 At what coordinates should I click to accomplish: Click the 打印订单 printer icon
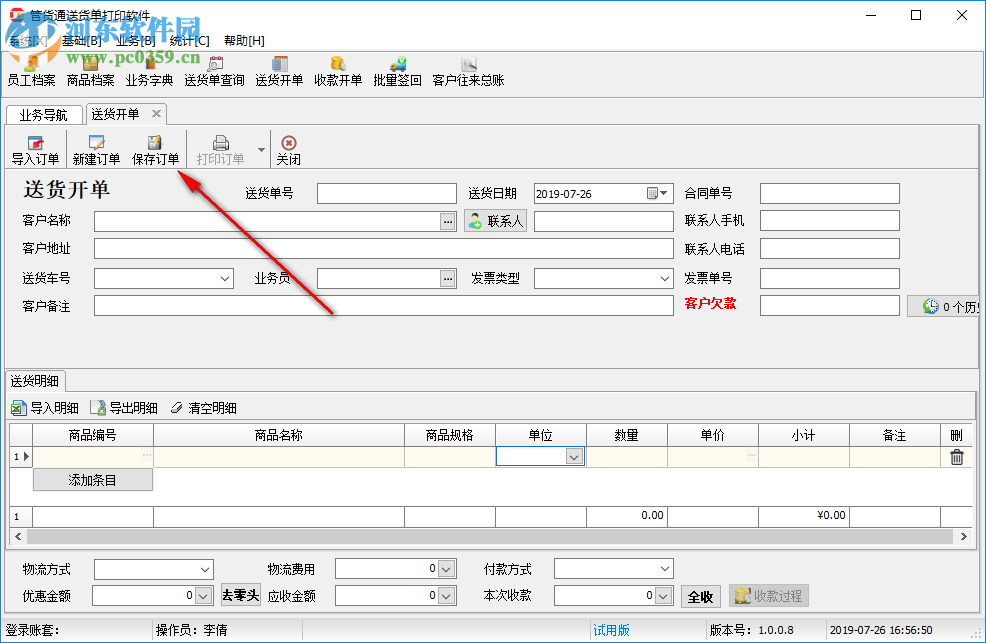(221, 150)
